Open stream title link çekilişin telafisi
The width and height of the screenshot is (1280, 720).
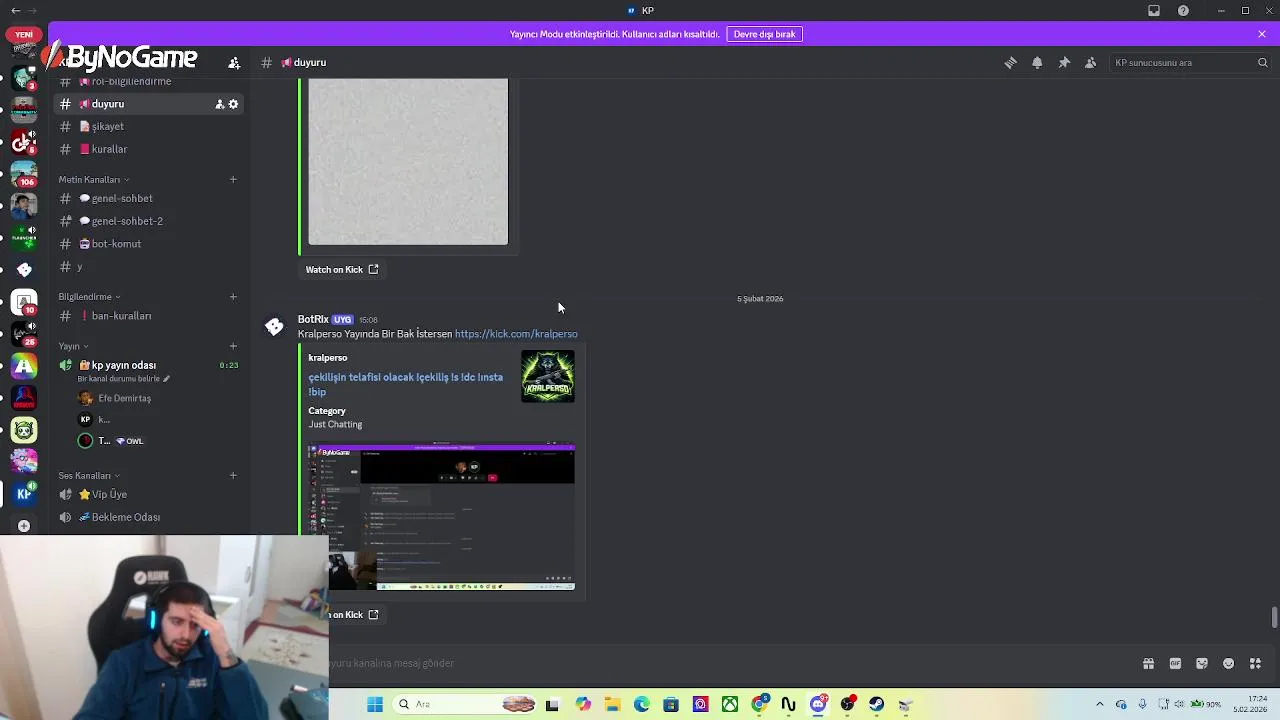pyautogui.click(x=405, y=384)
